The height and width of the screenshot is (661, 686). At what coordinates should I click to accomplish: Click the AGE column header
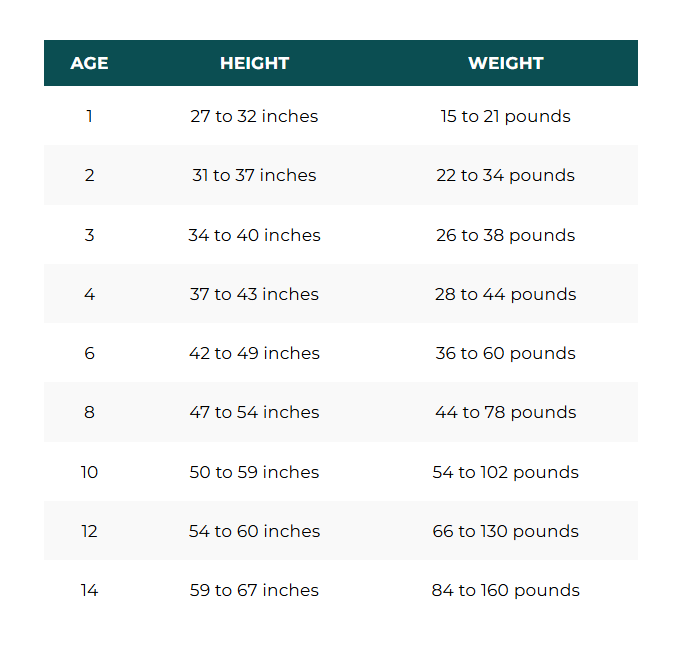point(89,63)
